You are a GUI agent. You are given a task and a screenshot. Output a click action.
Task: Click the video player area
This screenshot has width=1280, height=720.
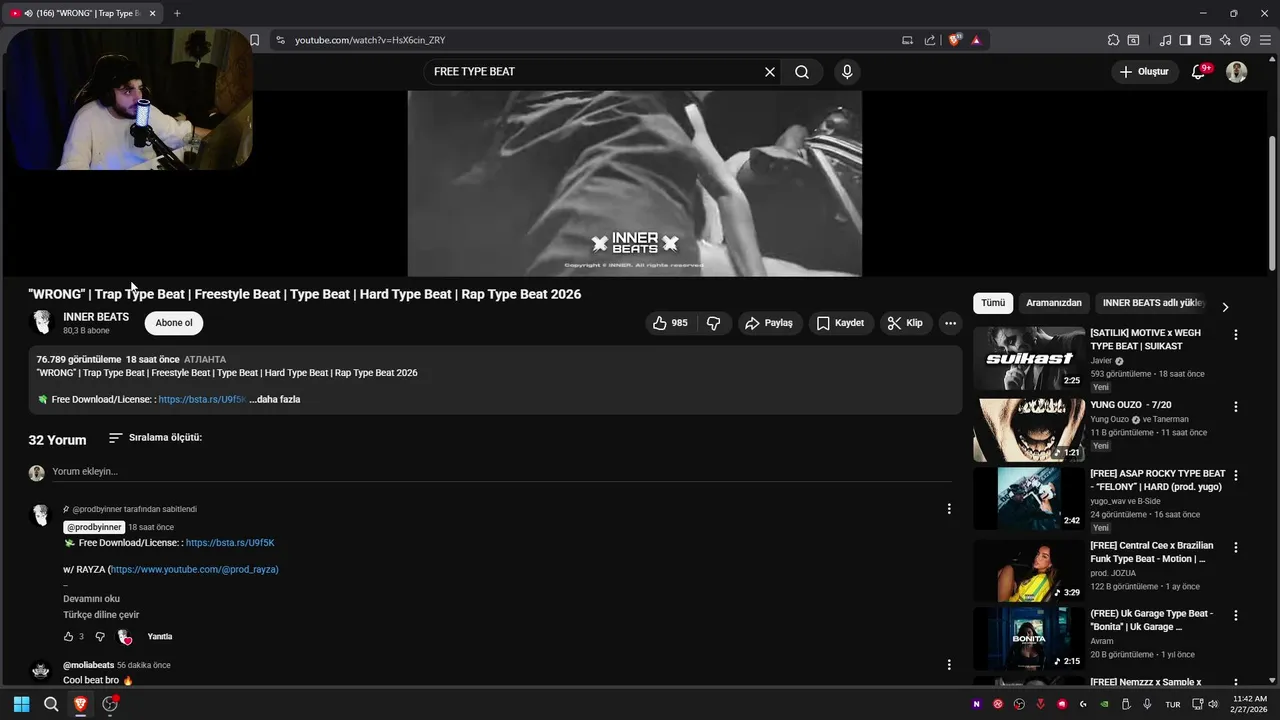(x=634, y=183)
